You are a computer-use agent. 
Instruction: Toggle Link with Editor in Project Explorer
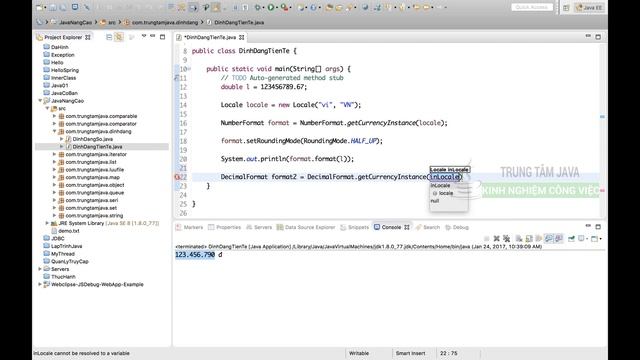click(119, 37)
